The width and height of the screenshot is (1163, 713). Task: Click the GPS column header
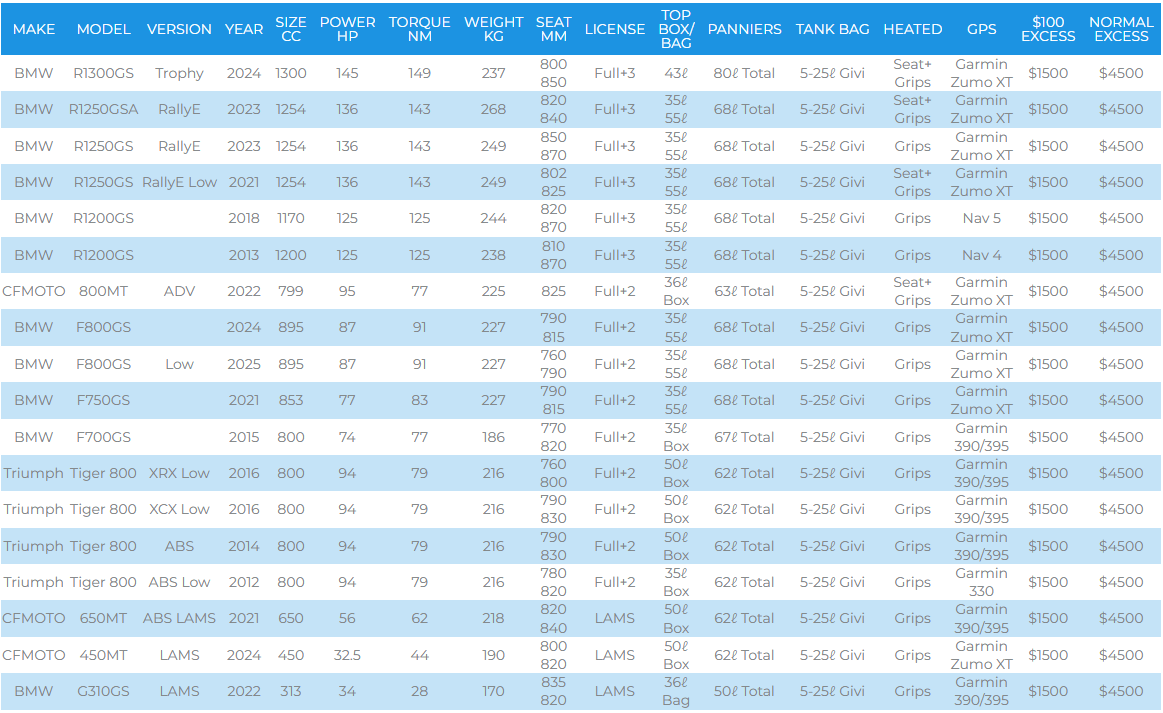[981, 29]
